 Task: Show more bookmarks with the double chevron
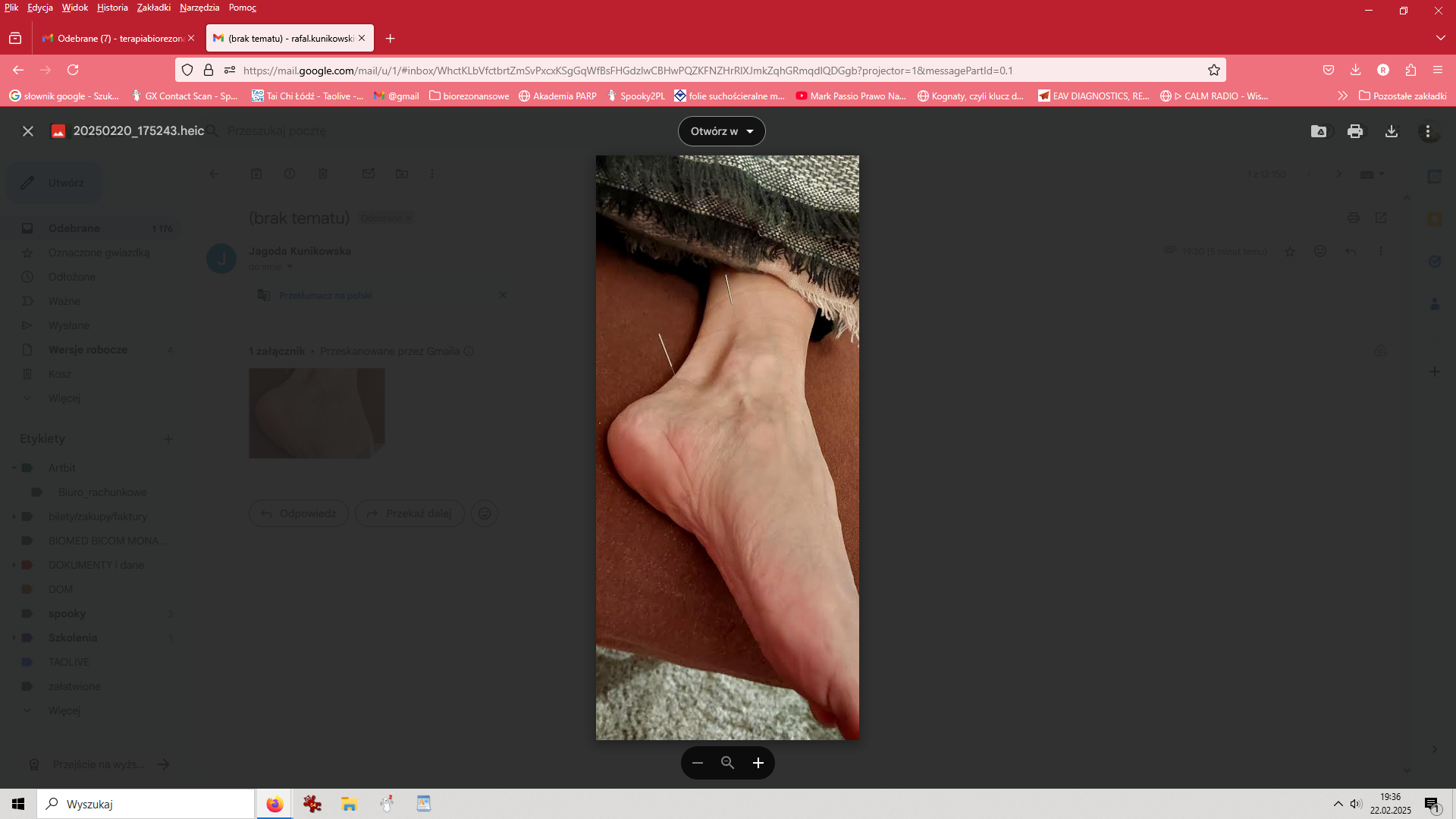pyautogui.click(x=1342, y=96)
